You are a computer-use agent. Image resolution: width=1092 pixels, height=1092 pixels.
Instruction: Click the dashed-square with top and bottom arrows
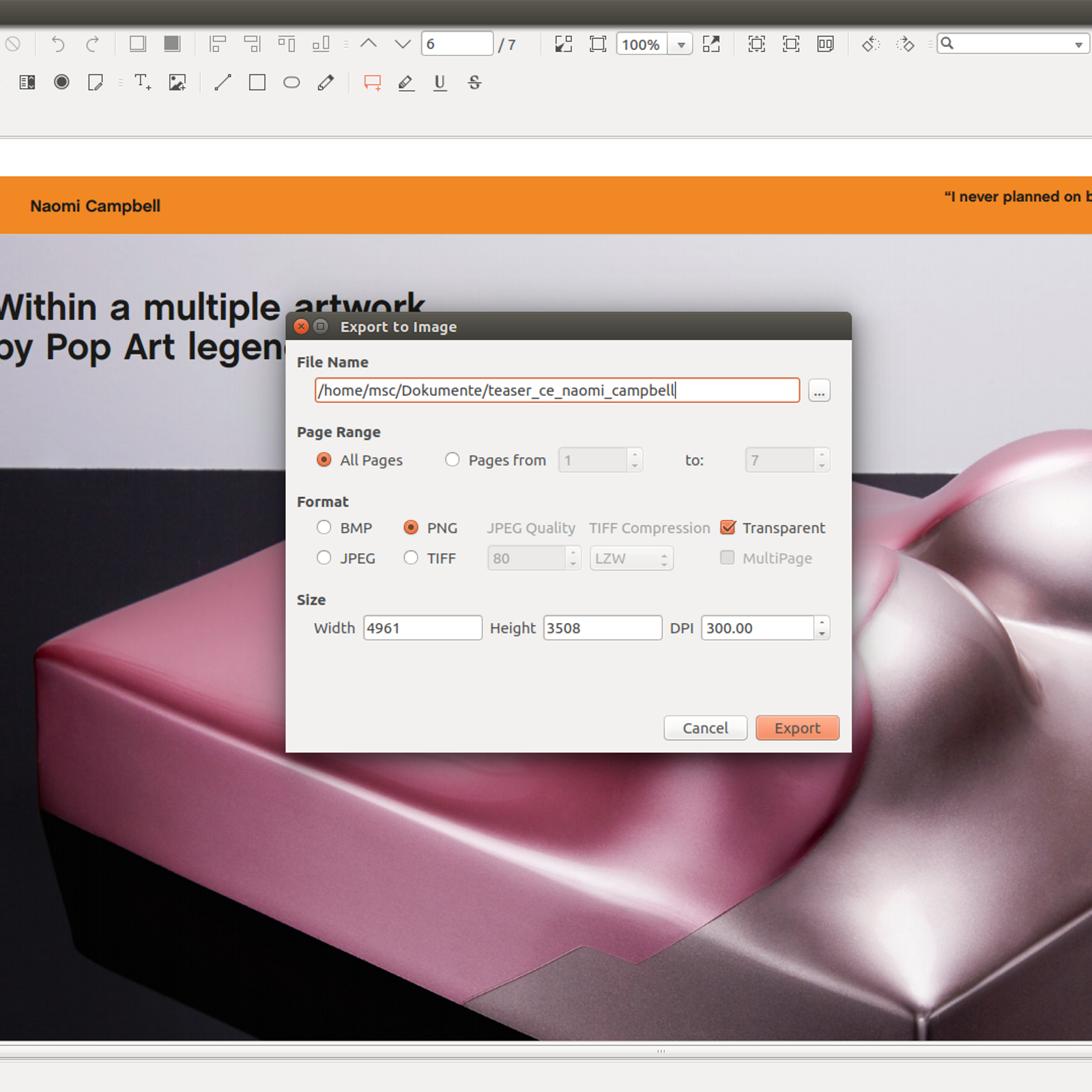pos(756,44)
